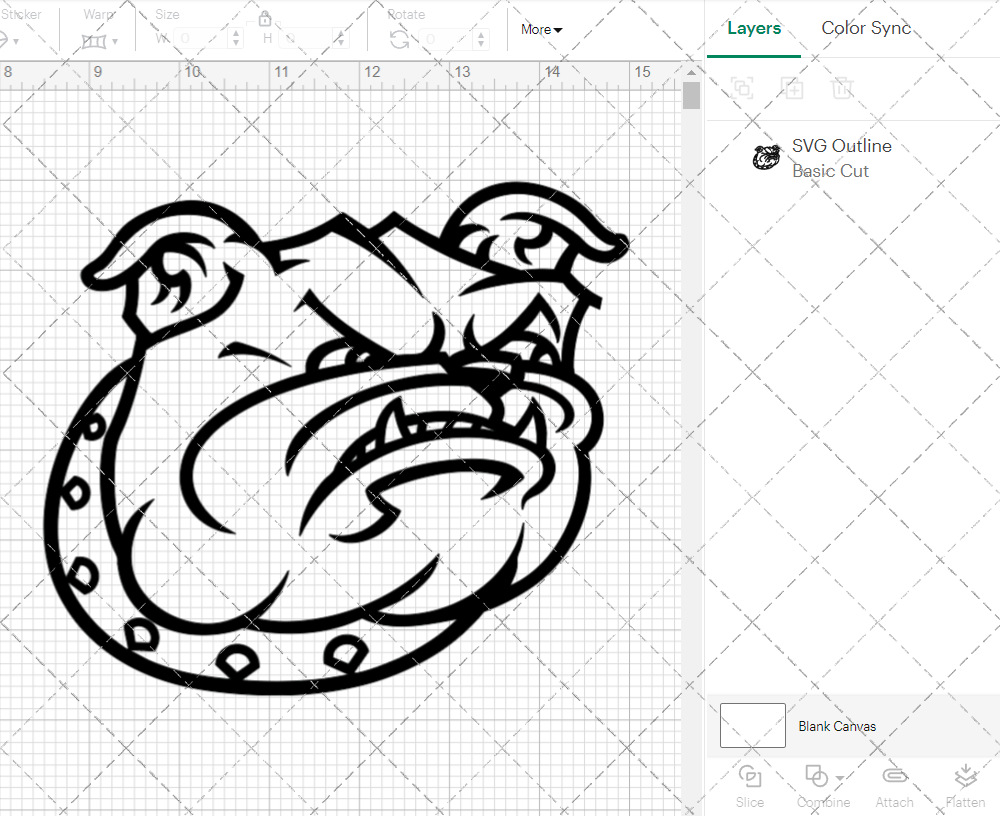Select the Flatten tool
Image resolution: width=1000 pixels, height=816 pixels.
(965, 785)
